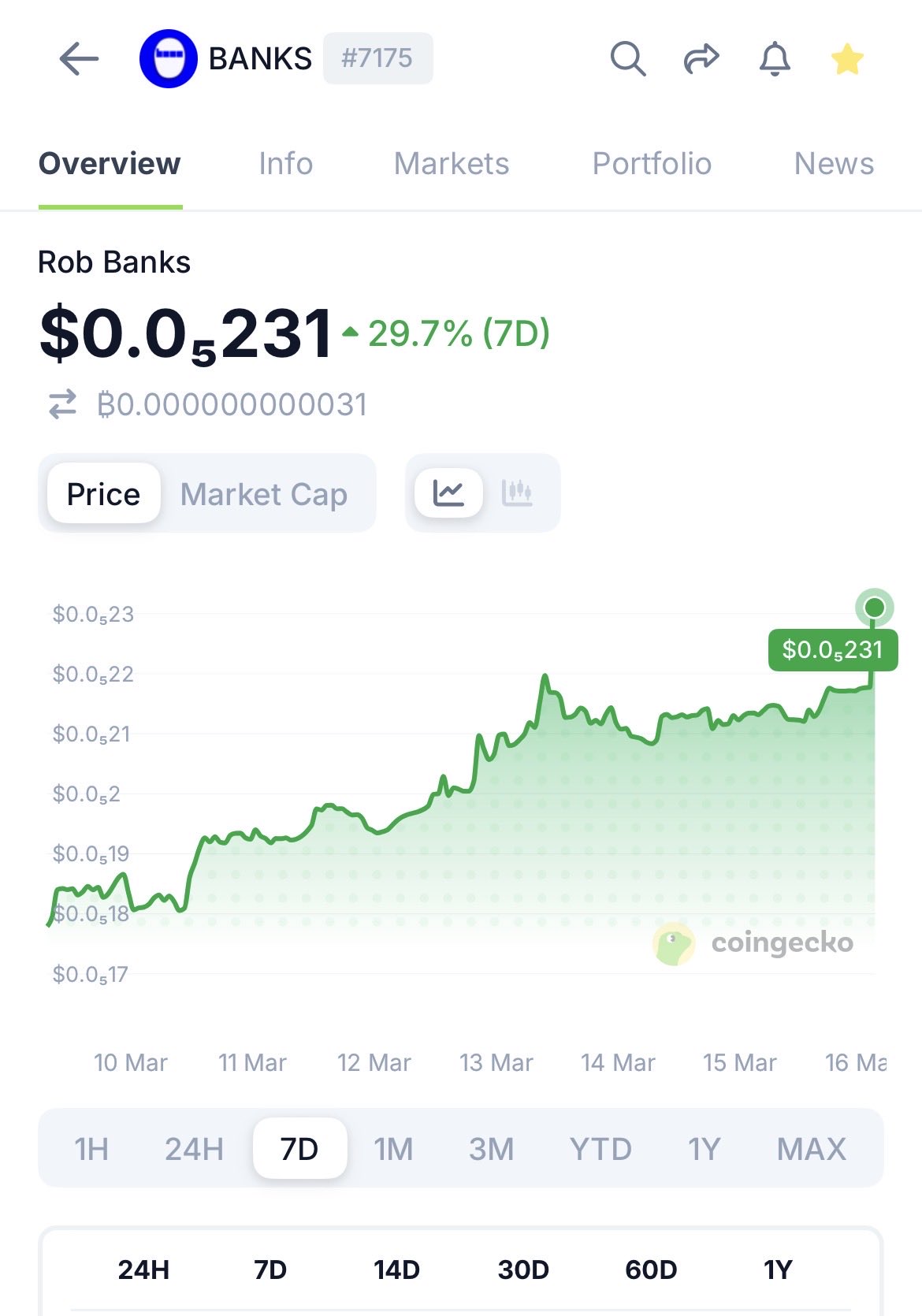This screenshot has width=922, height=1316.
Task: Tap the BTC converted price value
Action: click(x=232, y=404)
